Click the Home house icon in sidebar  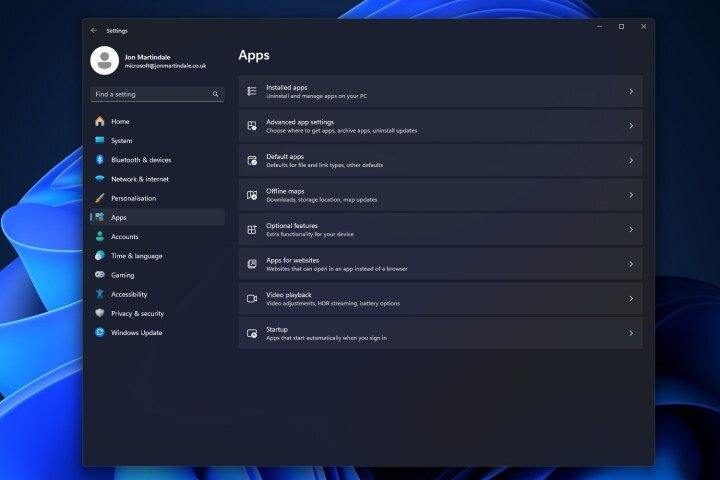[100, 121]
